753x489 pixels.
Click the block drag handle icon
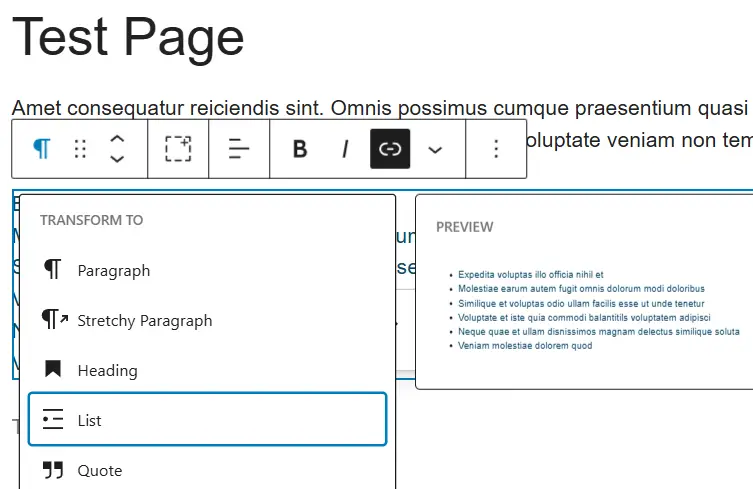(x=80, y=149)
